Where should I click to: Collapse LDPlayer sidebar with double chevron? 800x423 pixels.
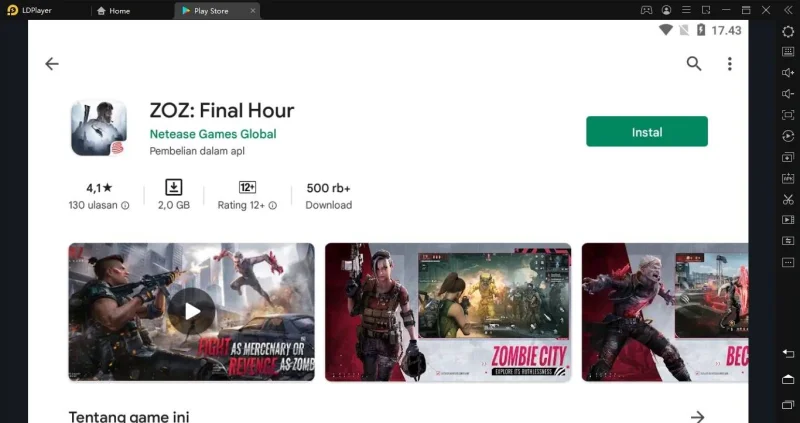788,10
